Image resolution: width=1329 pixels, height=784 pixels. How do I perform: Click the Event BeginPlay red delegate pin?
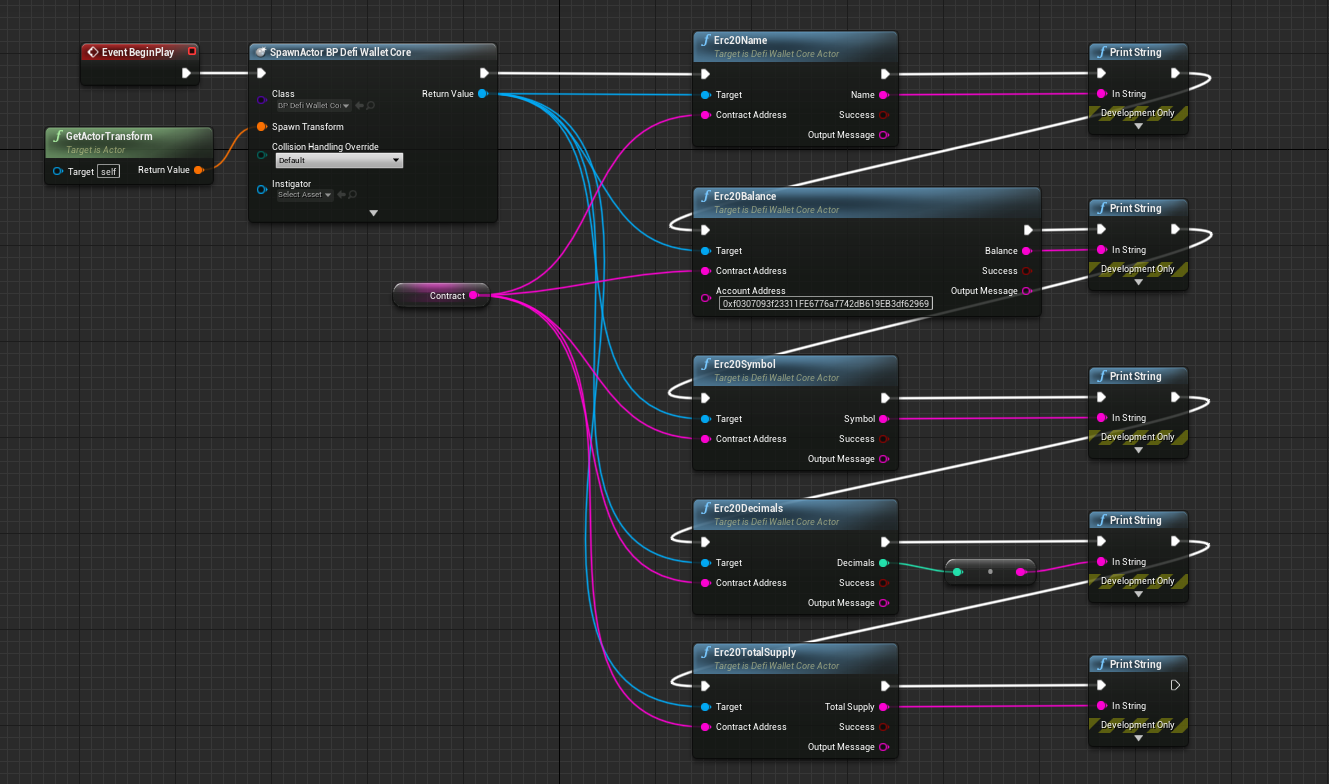click(x=192, y=52)
